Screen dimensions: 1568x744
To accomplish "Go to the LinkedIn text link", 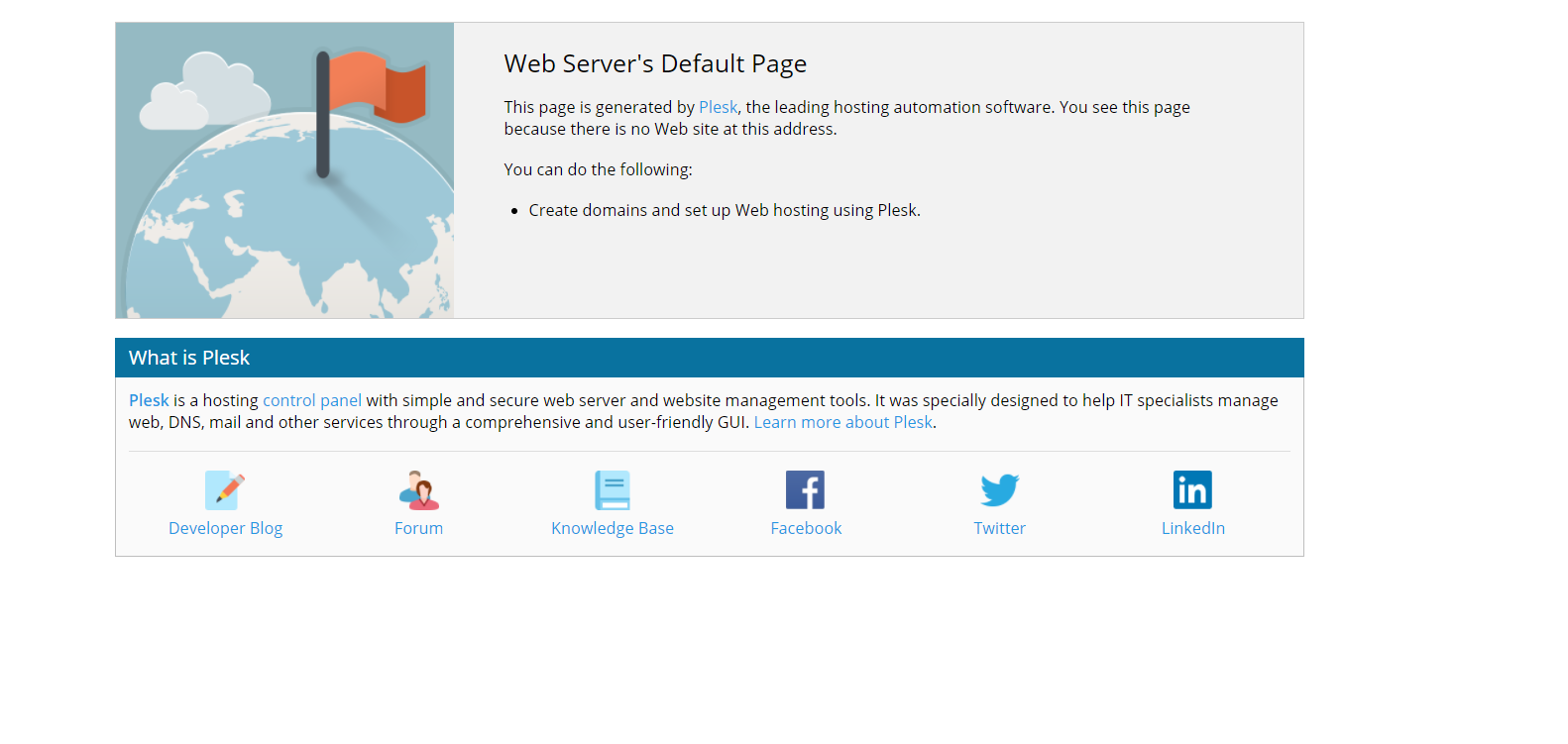I will point(1193,528).
